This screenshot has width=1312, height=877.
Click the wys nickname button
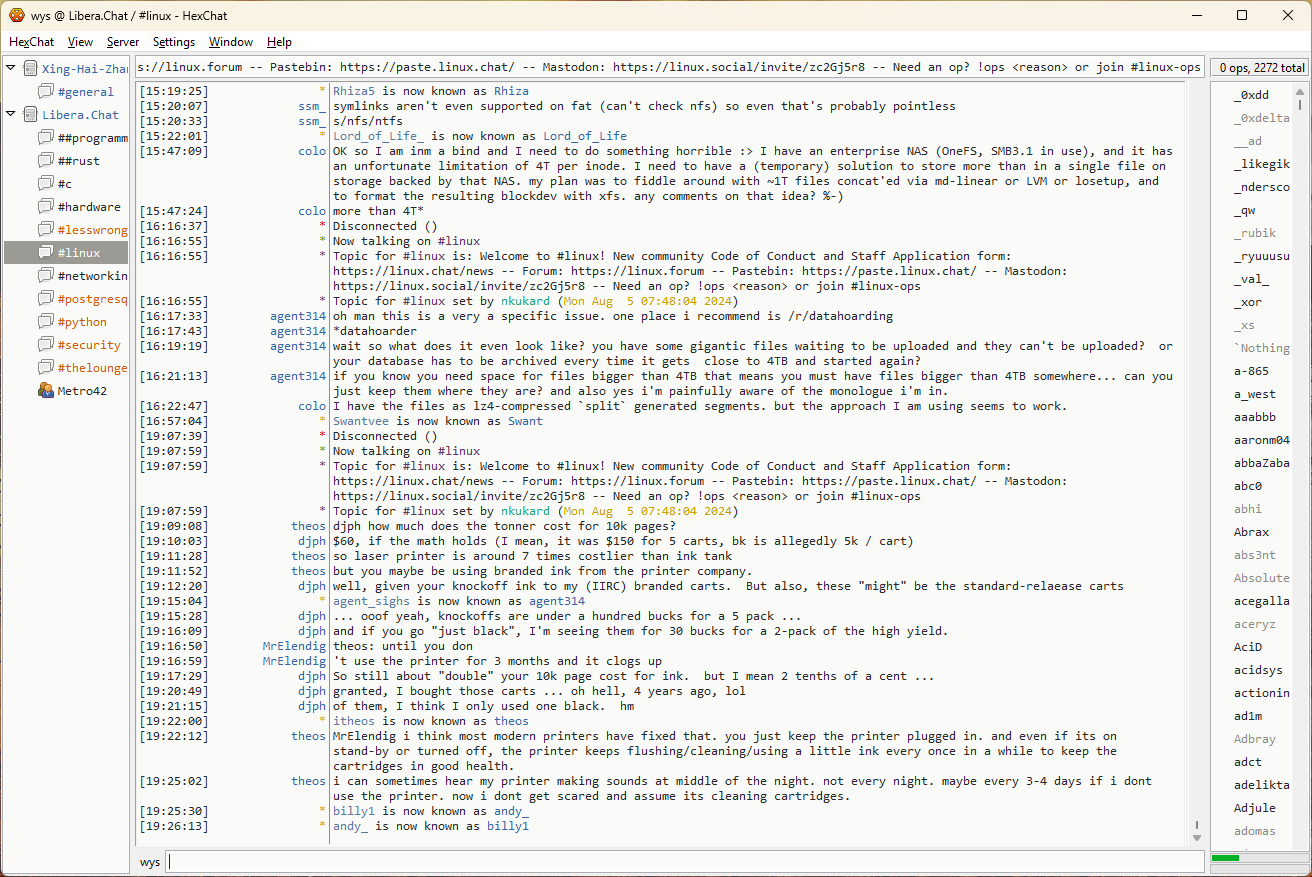149,861
